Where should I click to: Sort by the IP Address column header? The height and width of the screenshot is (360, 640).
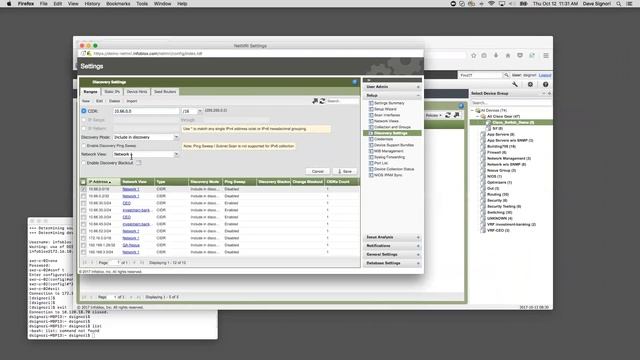click(x=100, y=182)
